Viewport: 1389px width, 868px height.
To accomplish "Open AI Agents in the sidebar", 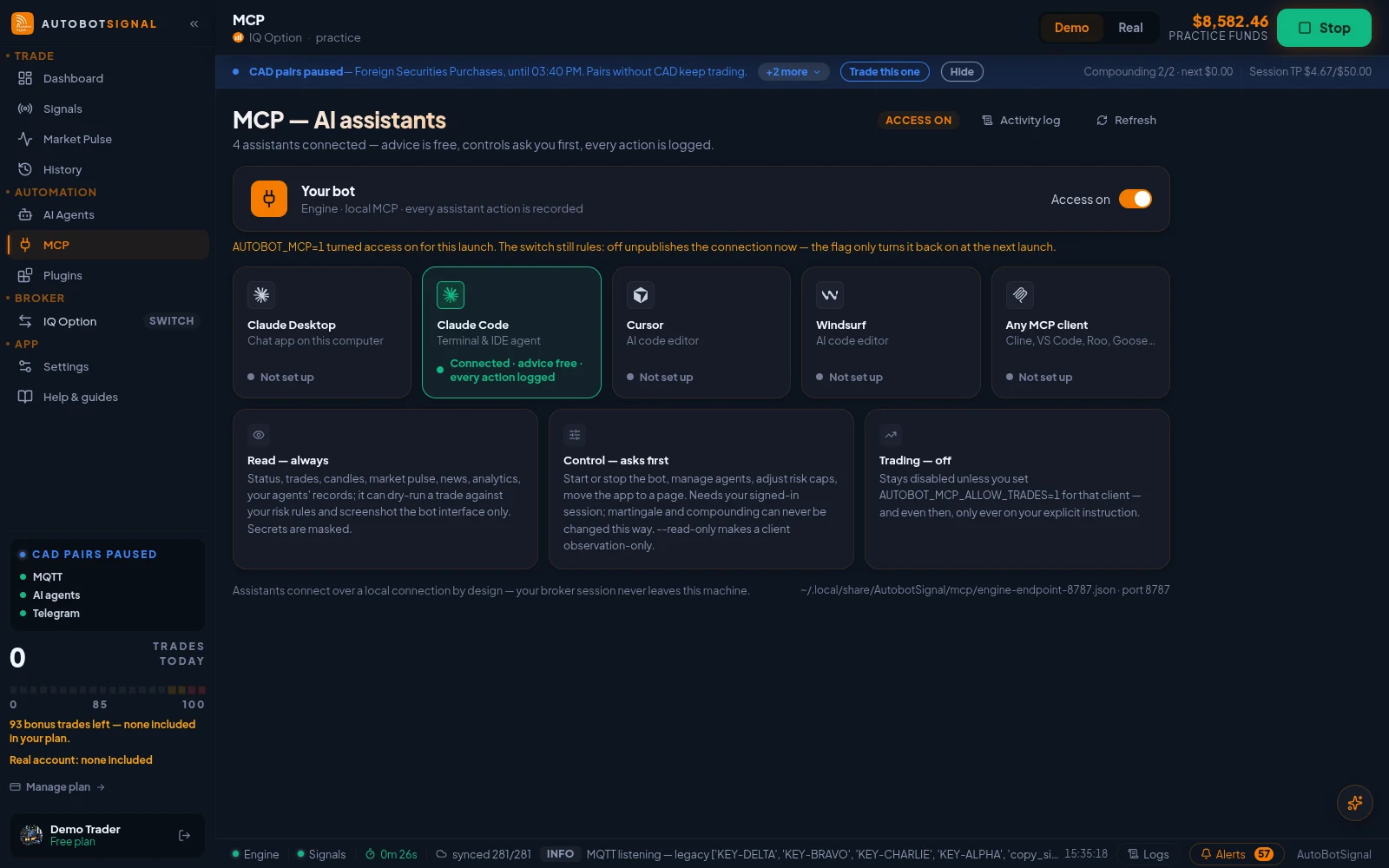I will click(108, 214).
